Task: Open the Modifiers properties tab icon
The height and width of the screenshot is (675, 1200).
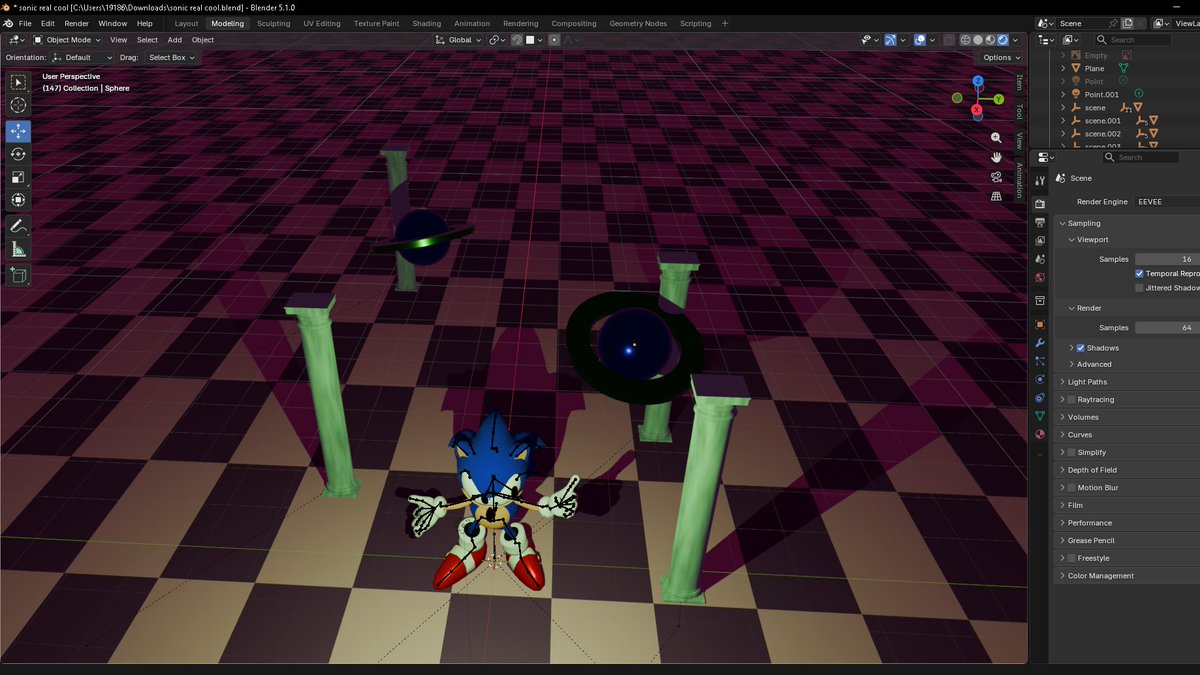Action: tap(1040, 343)
